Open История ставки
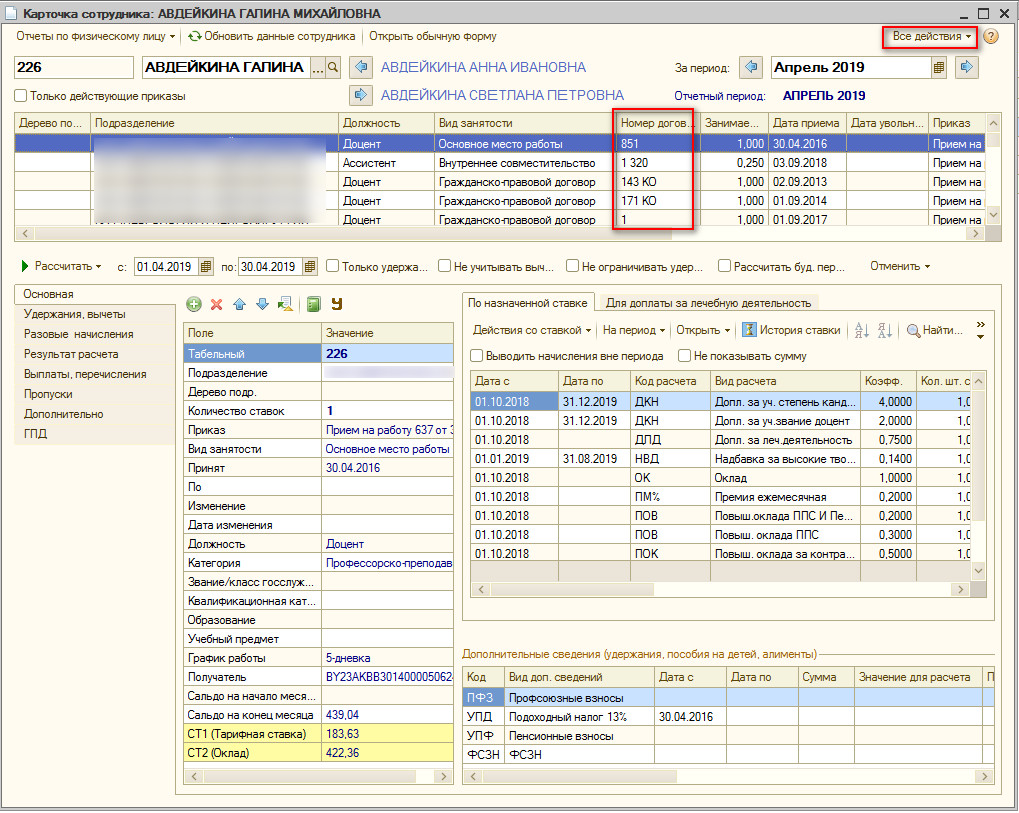 pos(791,330)
